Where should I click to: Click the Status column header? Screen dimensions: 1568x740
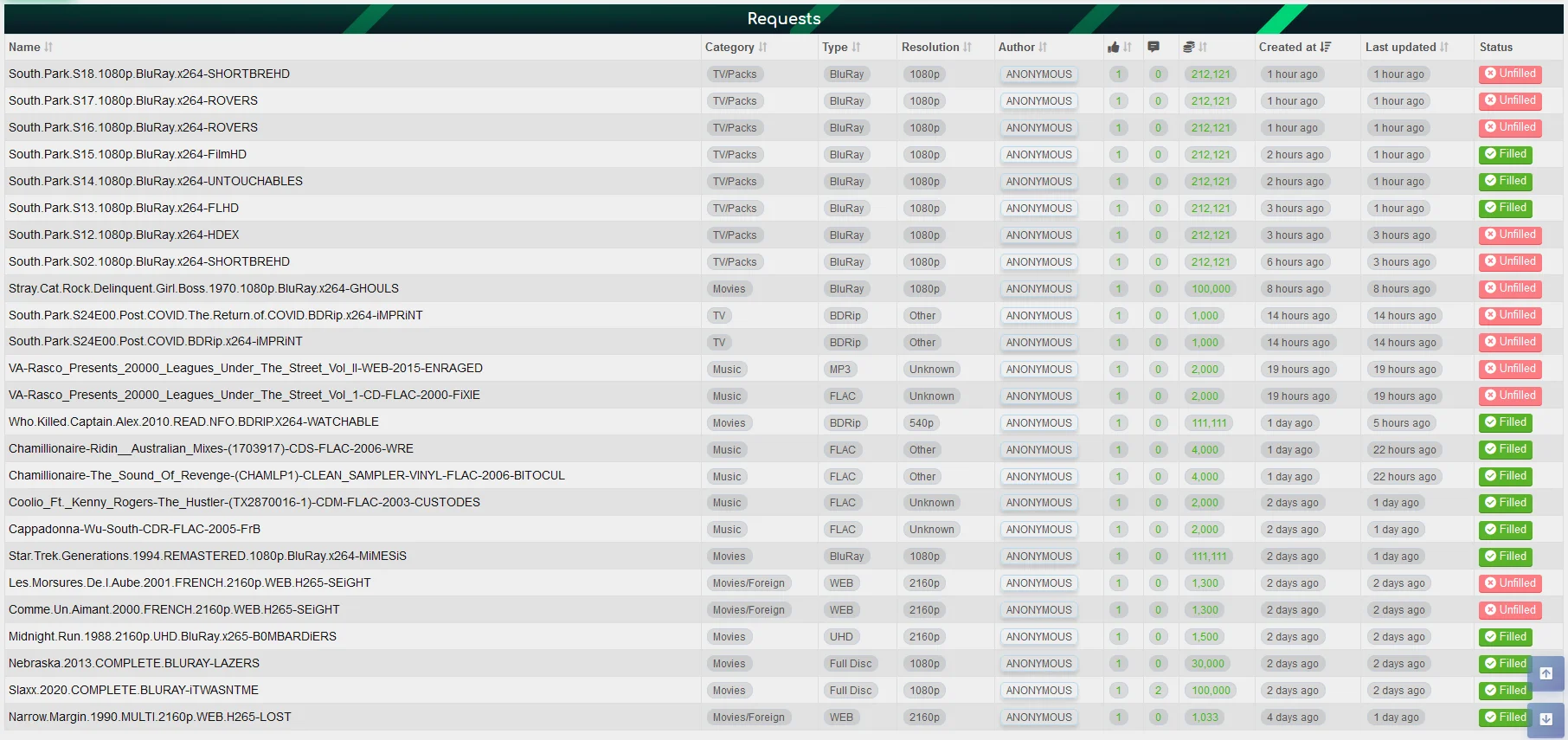pyautogui.click(x=1496, y=48)
